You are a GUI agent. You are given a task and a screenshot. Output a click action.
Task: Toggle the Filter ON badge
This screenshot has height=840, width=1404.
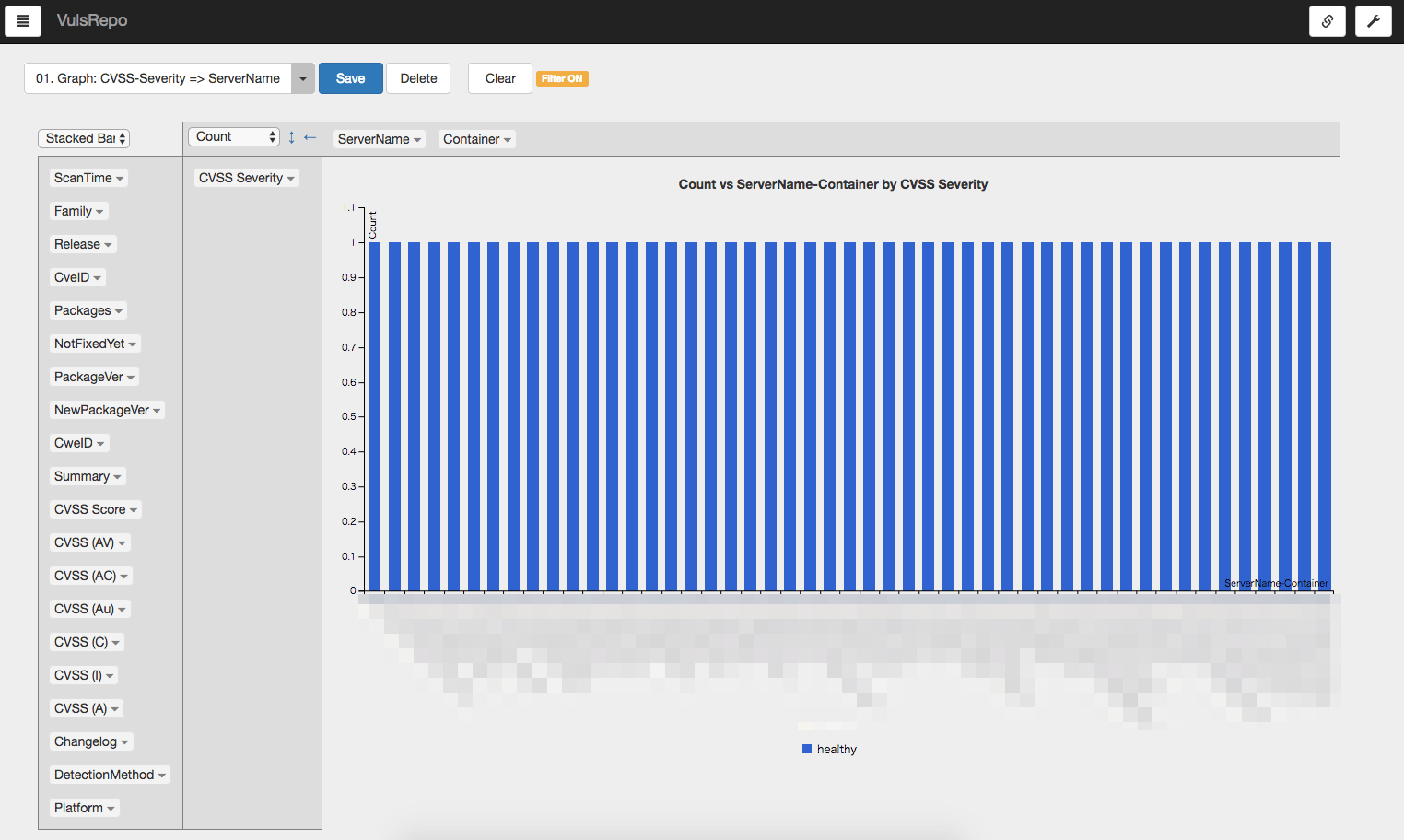(x=562, y=79)
